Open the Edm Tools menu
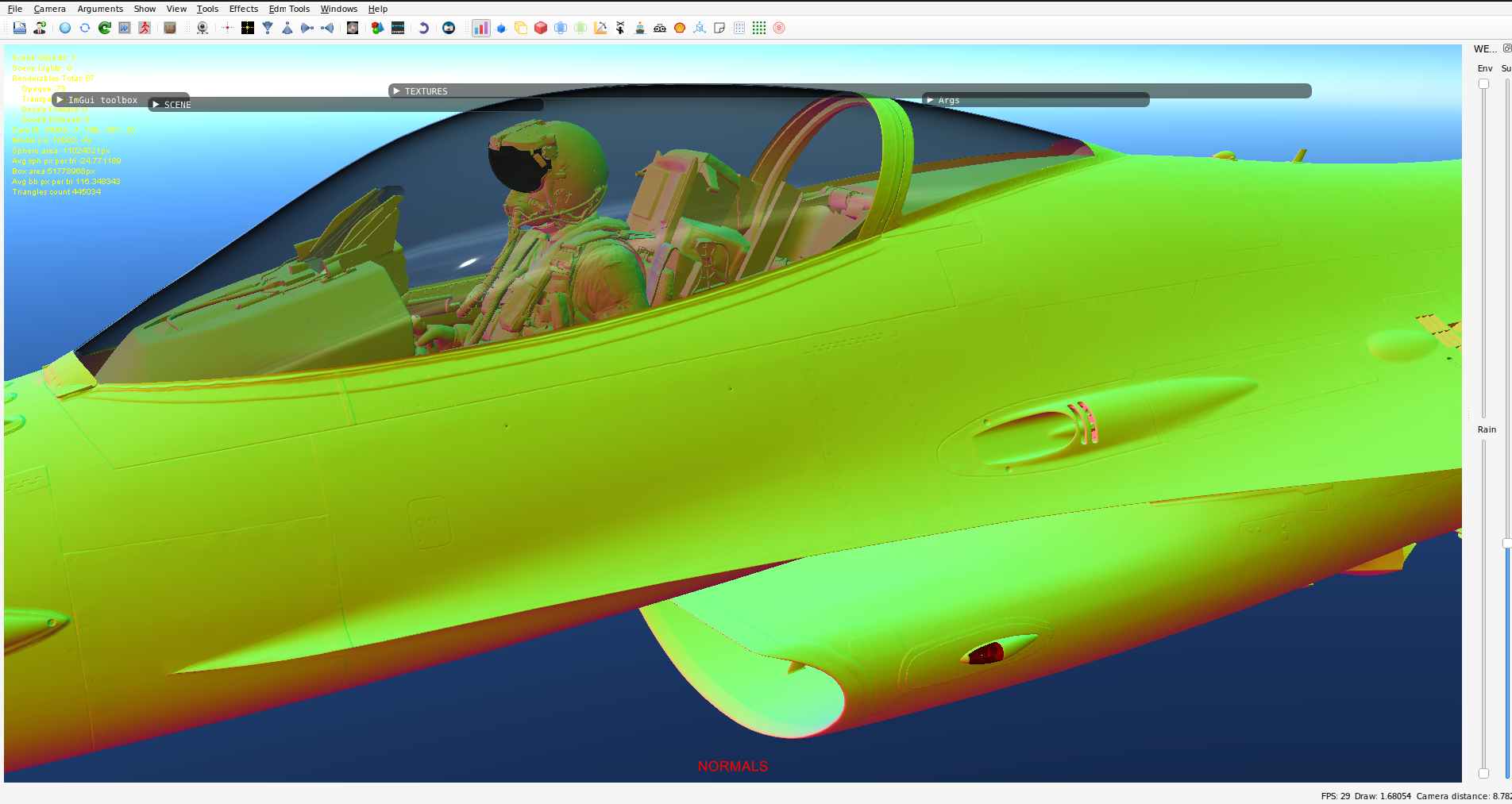 289,9
